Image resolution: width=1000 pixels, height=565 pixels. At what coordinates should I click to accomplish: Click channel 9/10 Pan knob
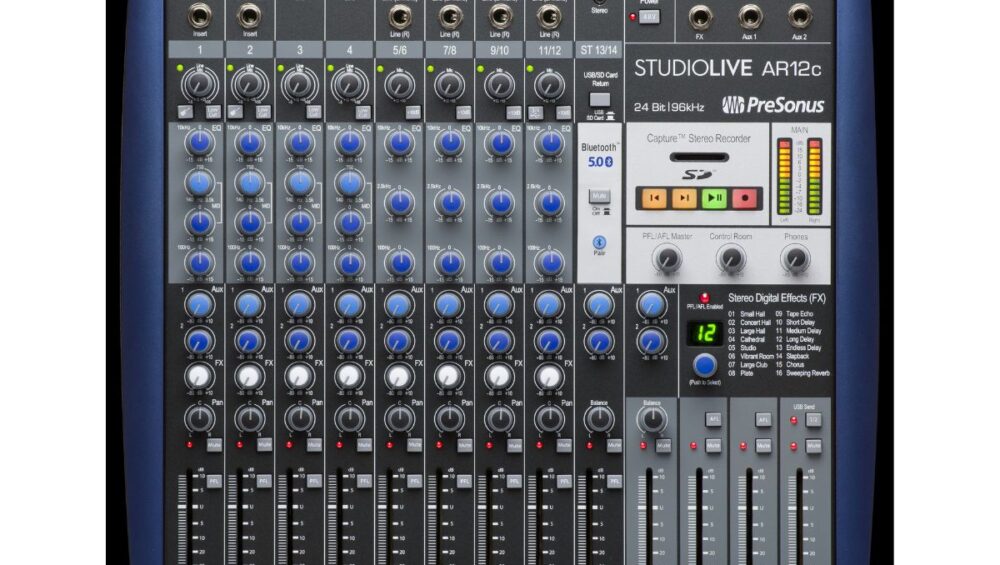[499, 419]
